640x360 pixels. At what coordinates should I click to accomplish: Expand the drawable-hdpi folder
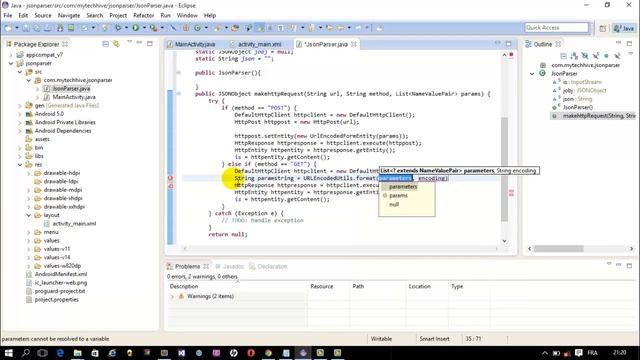pos(29,173)
